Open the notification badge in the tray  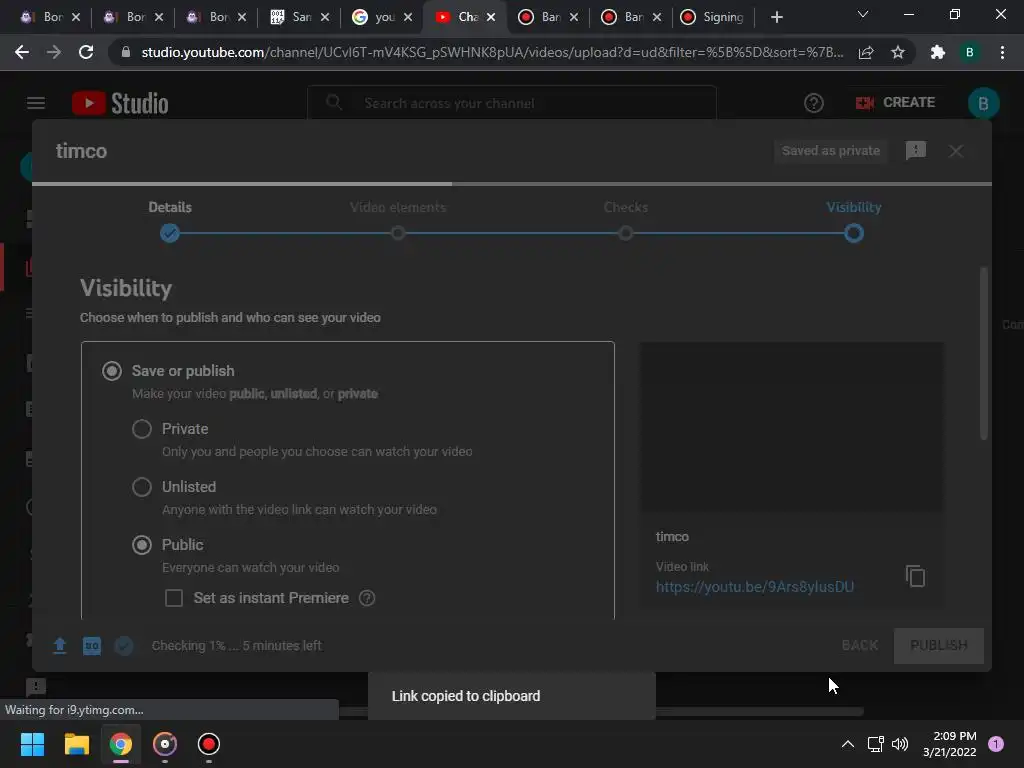click(x=996, y=744)
